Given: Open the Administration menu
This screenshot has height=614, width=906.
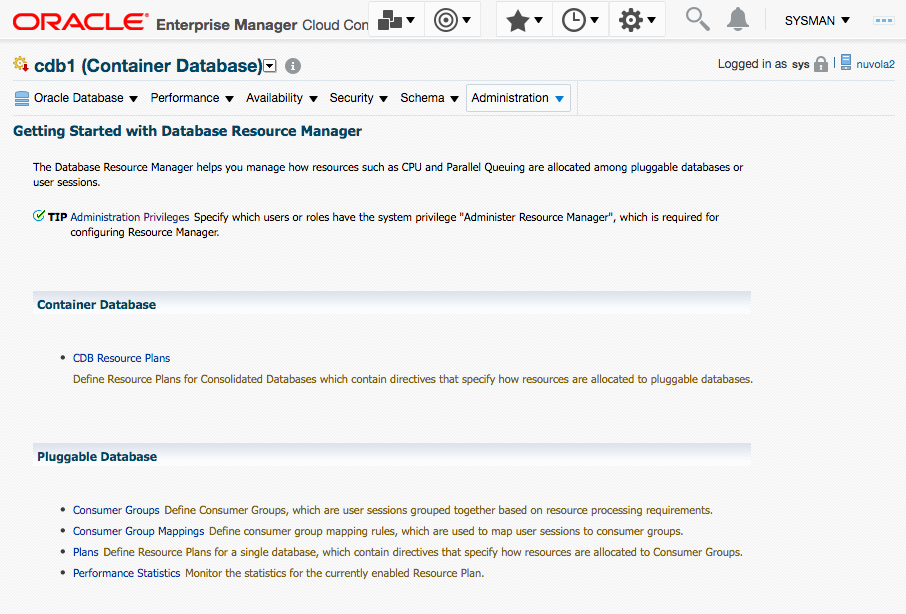Looking at the screenshot, I should pos(518,98).
